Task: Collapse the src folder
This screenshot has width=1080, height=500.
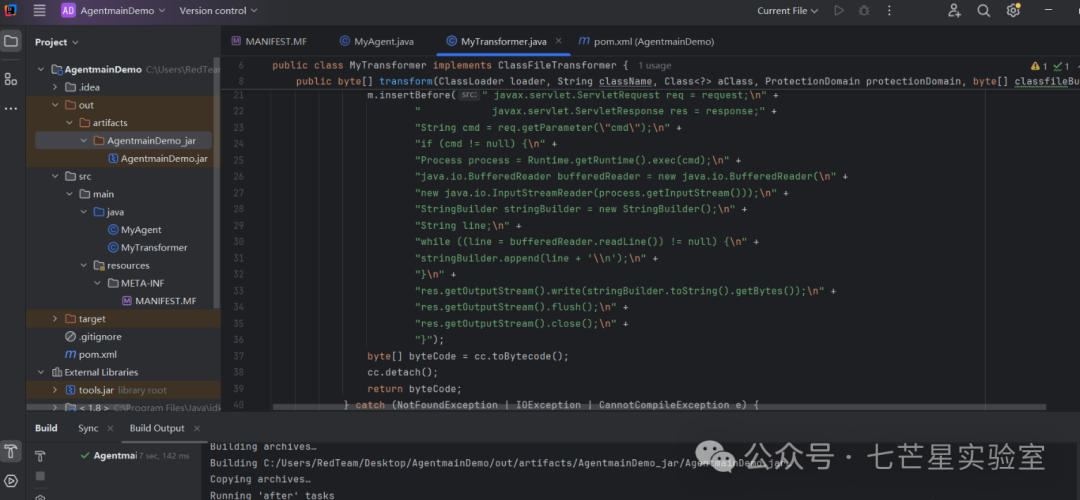Action: (x=55, y=176)
